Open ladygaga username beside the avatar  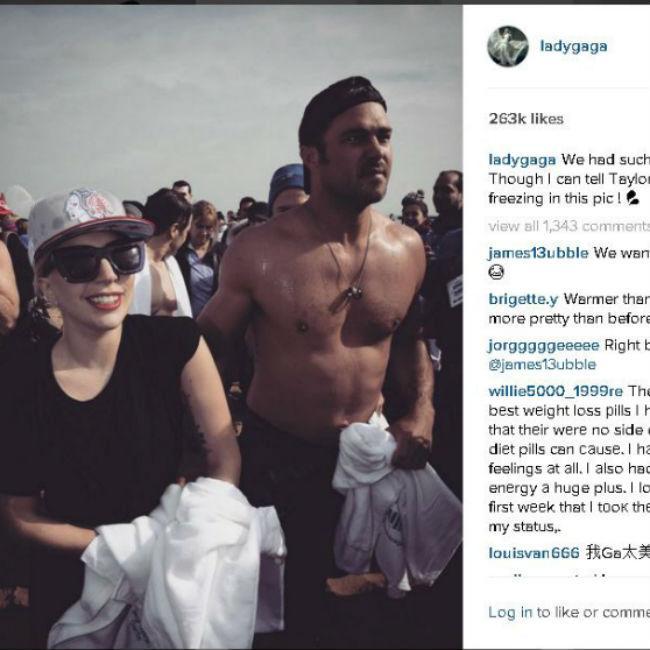[574, 46]
